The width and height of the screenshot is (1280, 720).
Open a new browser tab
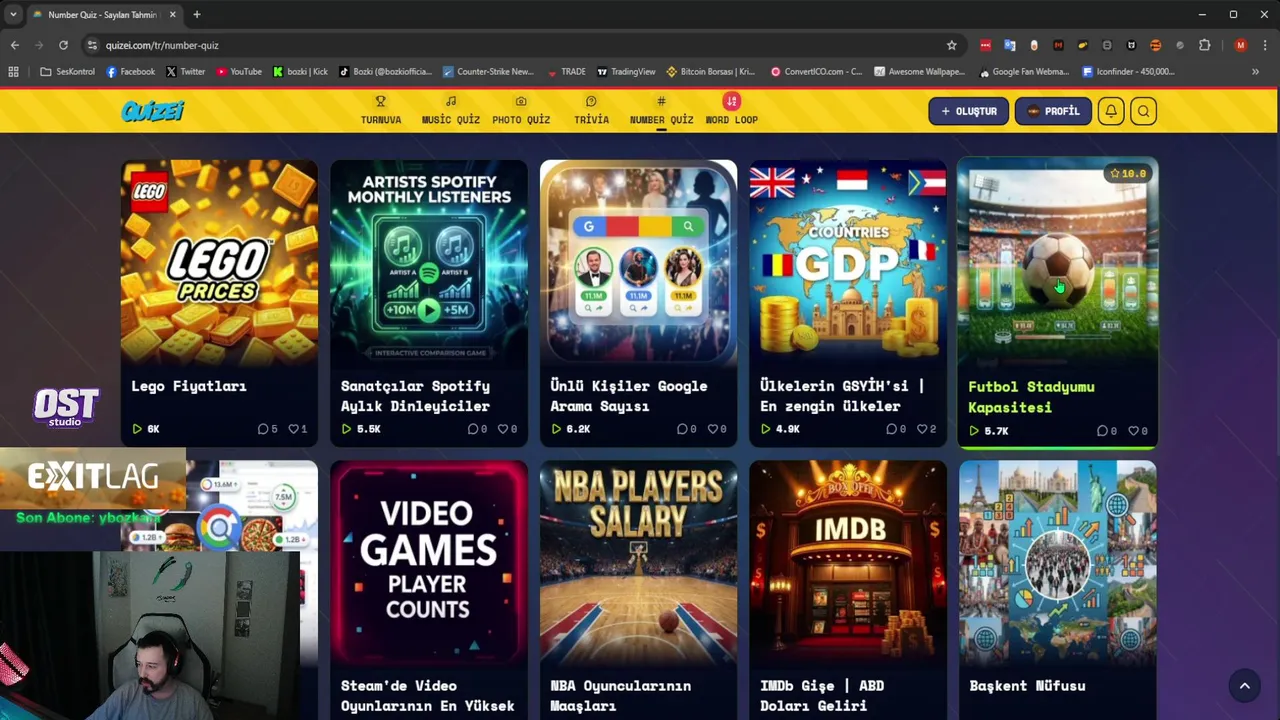[x=197, y=15]
